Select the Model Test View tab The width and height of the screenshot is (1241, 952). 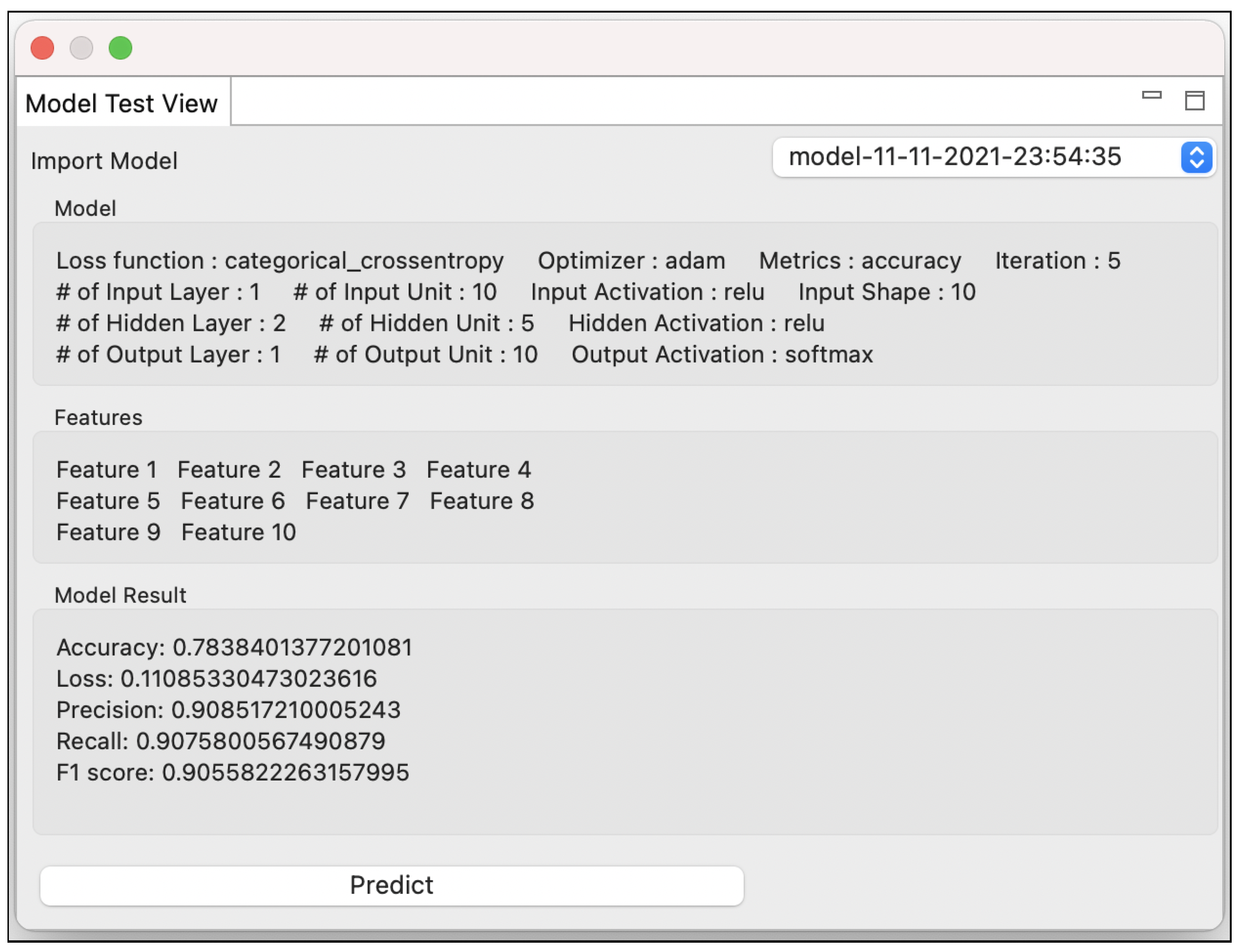[x=122, y=103]
